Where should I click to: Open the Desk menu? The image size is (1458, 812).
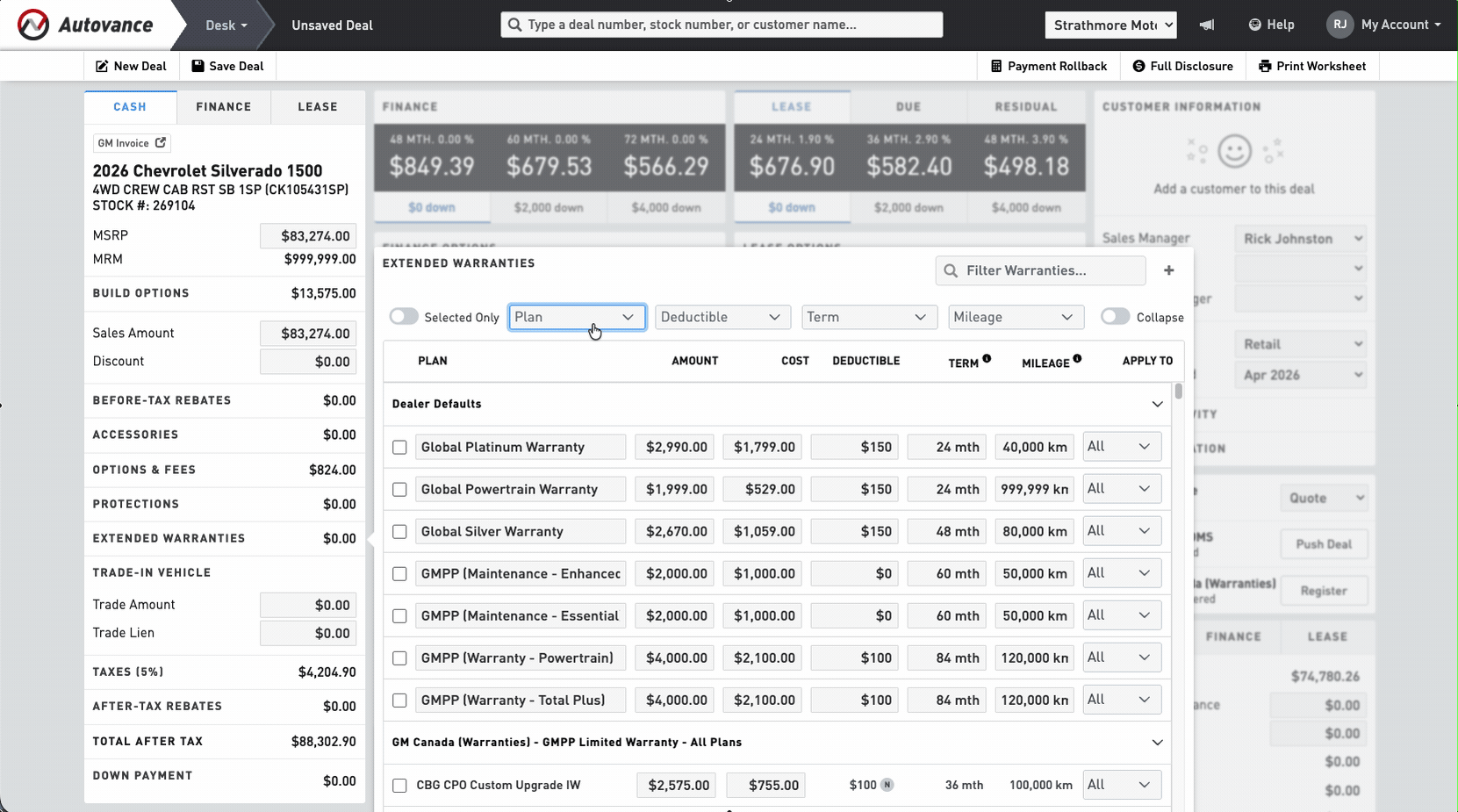pos(226,25)
